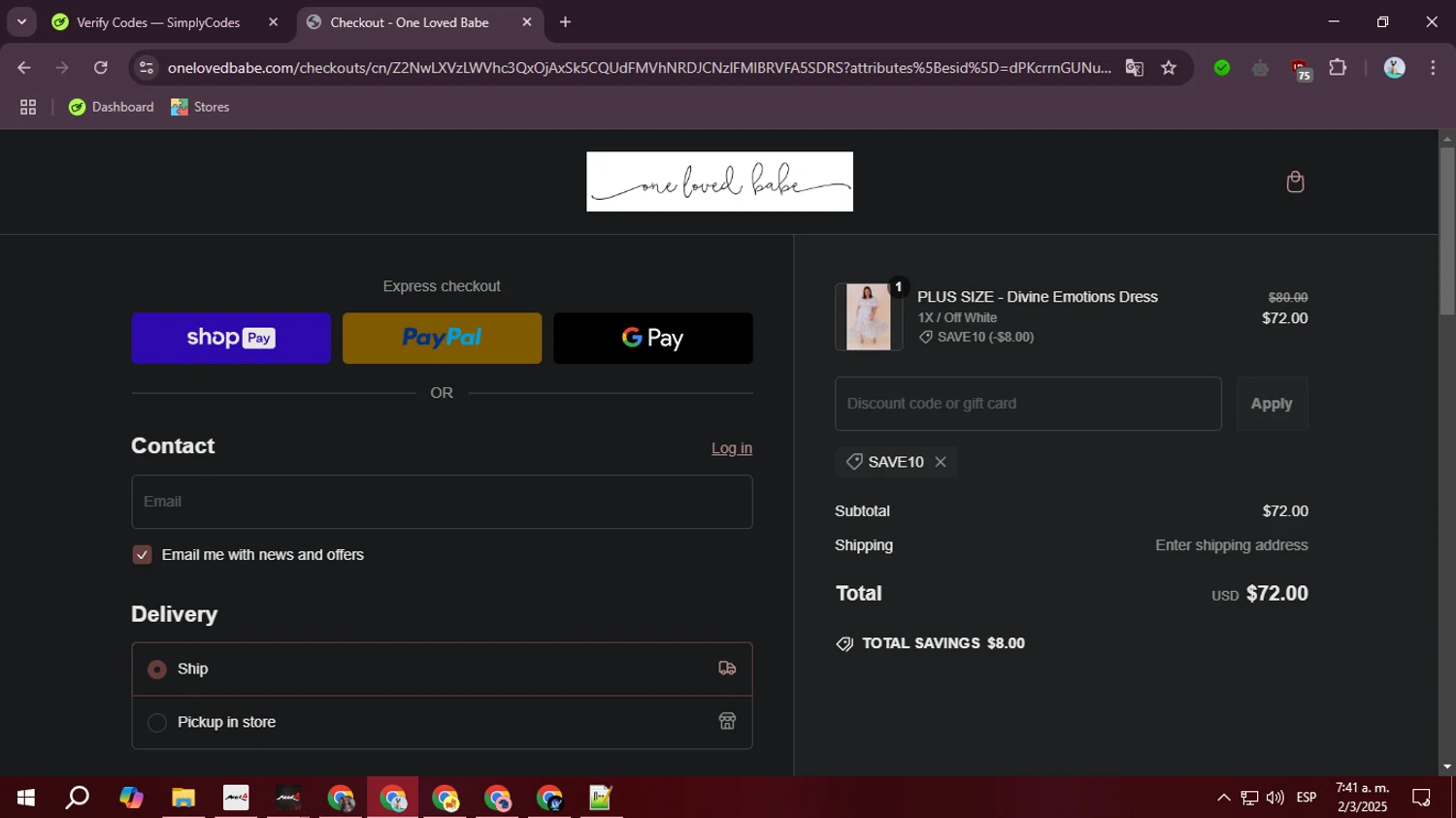Open the tab search dropdown arrow
This screenshot has height=818, width=1456.
(x=21, y=22)
